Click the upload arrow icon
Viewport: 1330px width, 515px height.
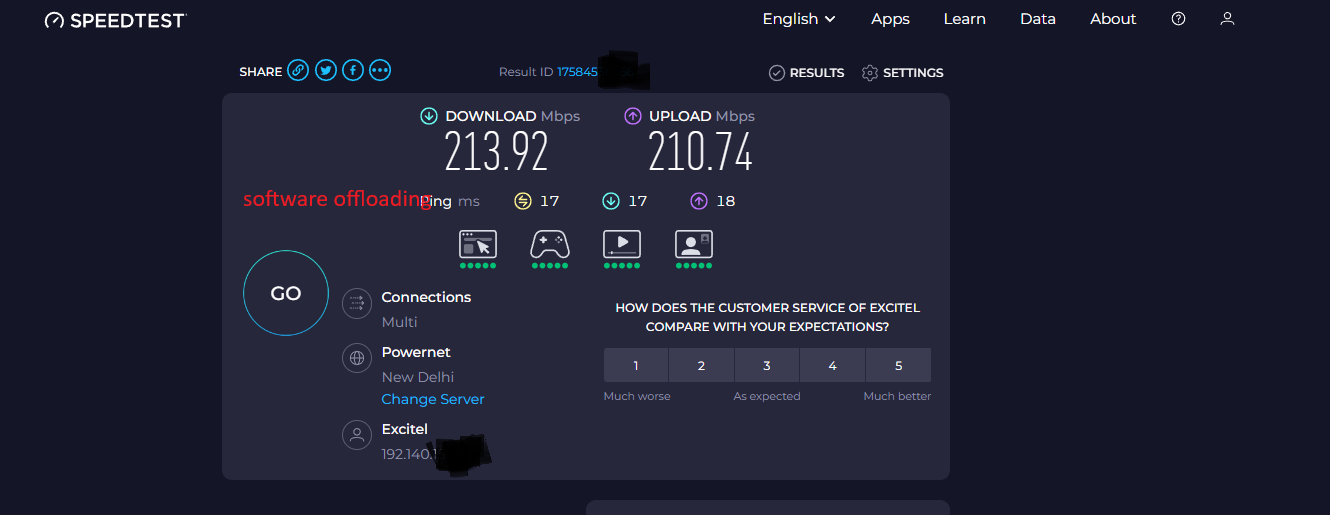(x=633, y=116)
